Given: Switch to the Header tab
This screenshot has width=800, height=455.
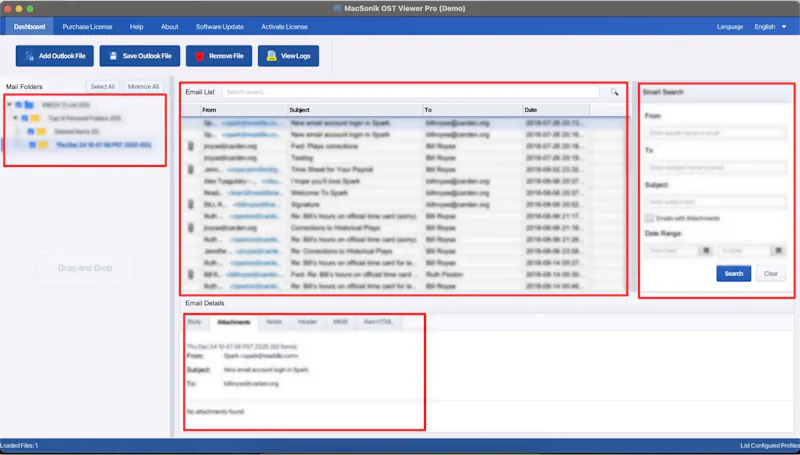Looking at the screenshot, I should point(307,322).
